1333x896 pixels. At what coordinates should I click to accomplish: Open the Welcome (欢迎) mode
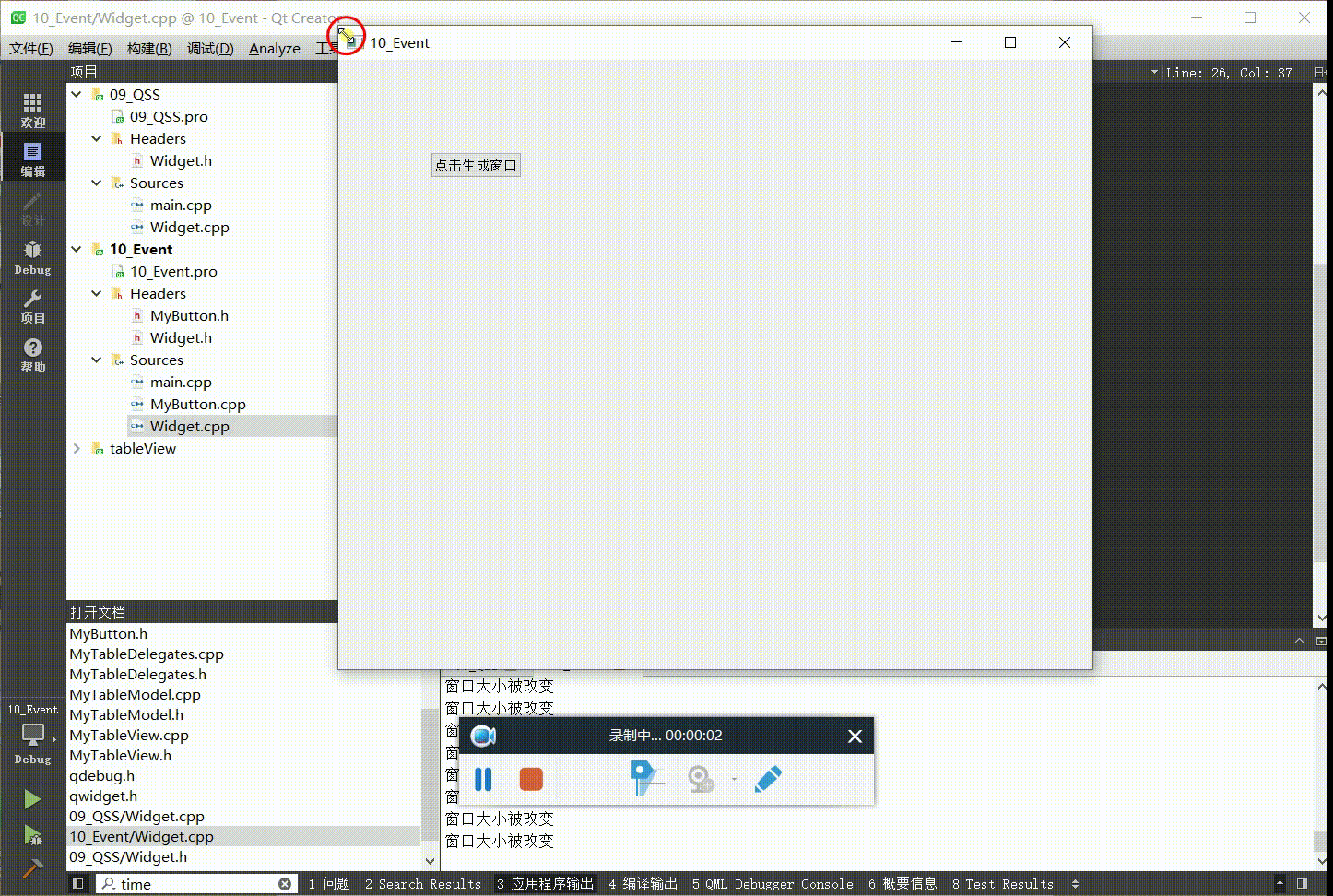tap(32, 110)
